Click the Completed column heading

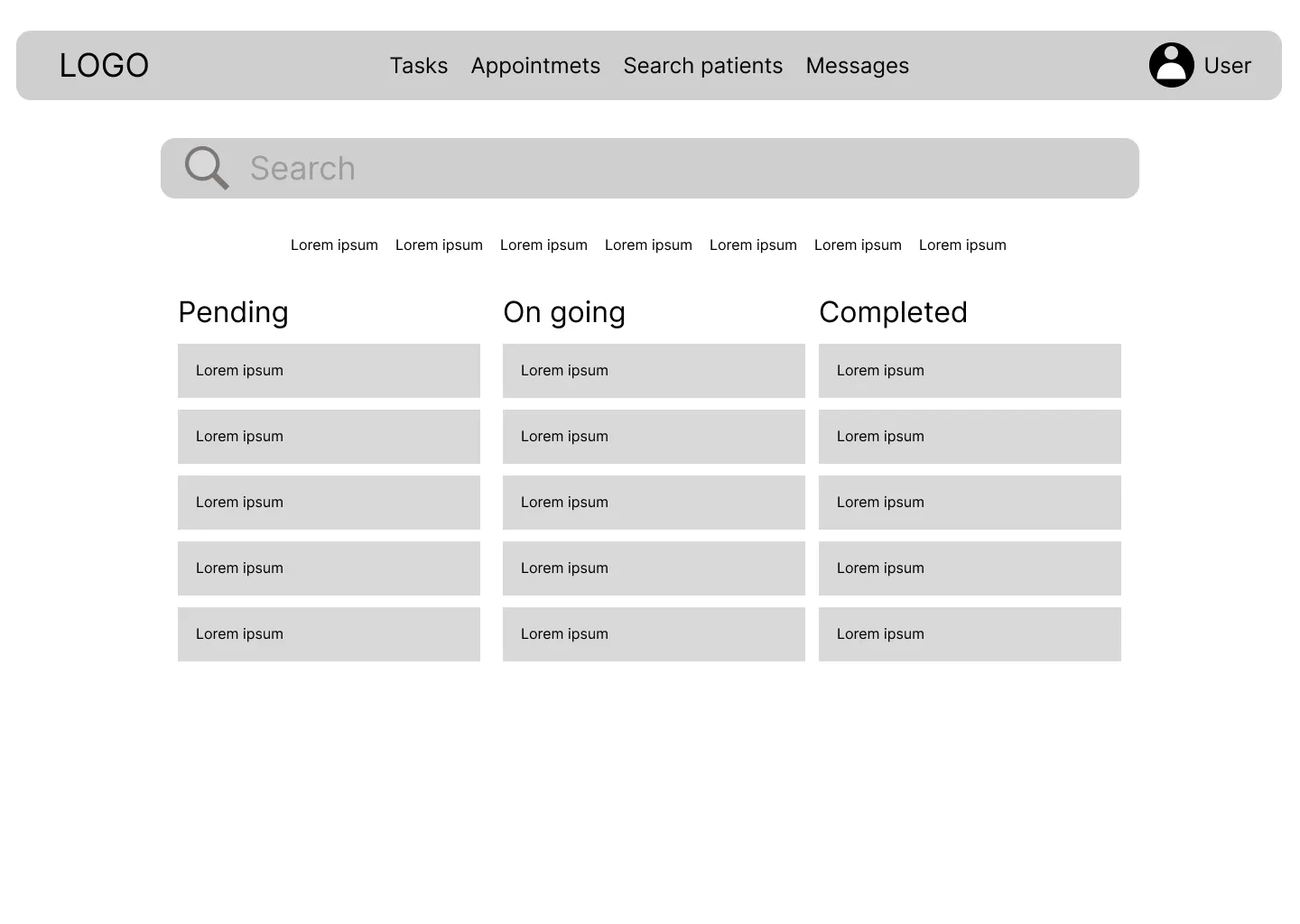(x=893, y=312)
